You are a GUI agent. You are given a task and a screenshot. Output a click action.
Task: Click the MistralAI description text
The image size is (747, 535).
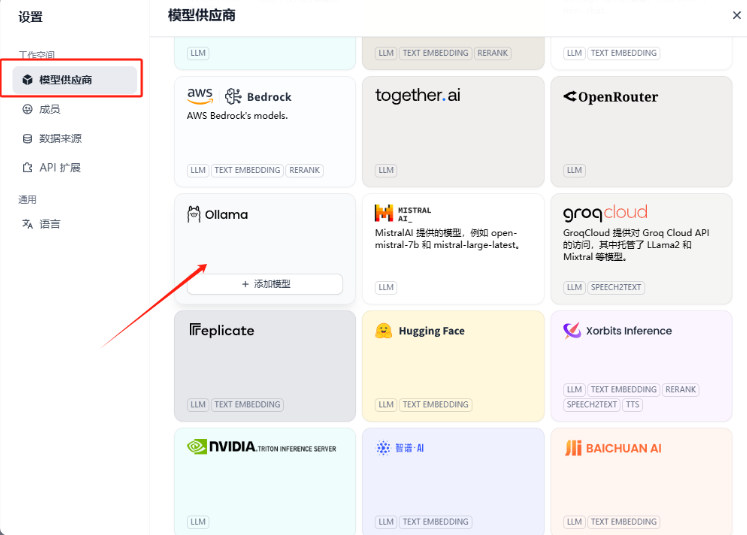(447, 239)
